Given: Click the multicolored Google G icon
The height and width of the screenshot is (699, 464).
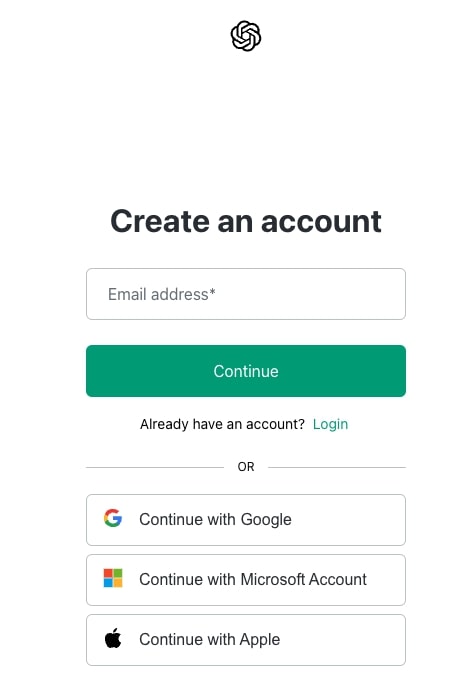Looking at the screenshot, I should (113, 518).
